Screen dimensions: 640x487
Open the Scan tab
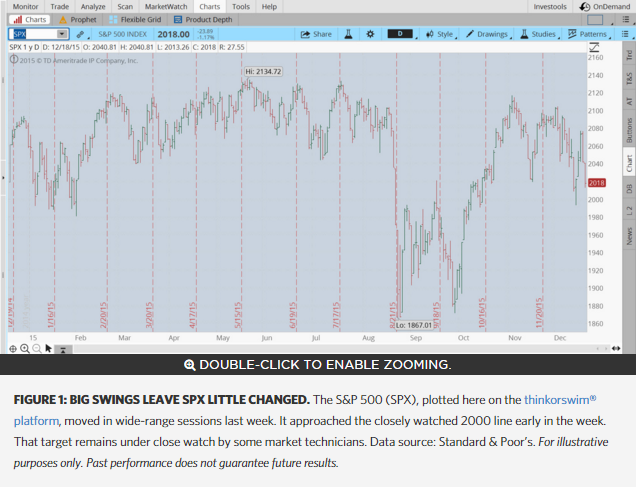[x=125, y=7]
